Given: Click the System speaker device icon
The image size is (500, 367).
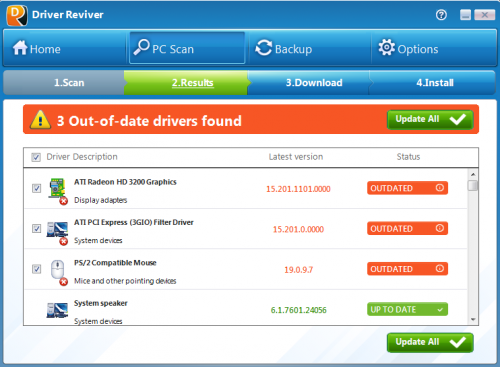Looking at the screenshot, I should pos(57,310).
